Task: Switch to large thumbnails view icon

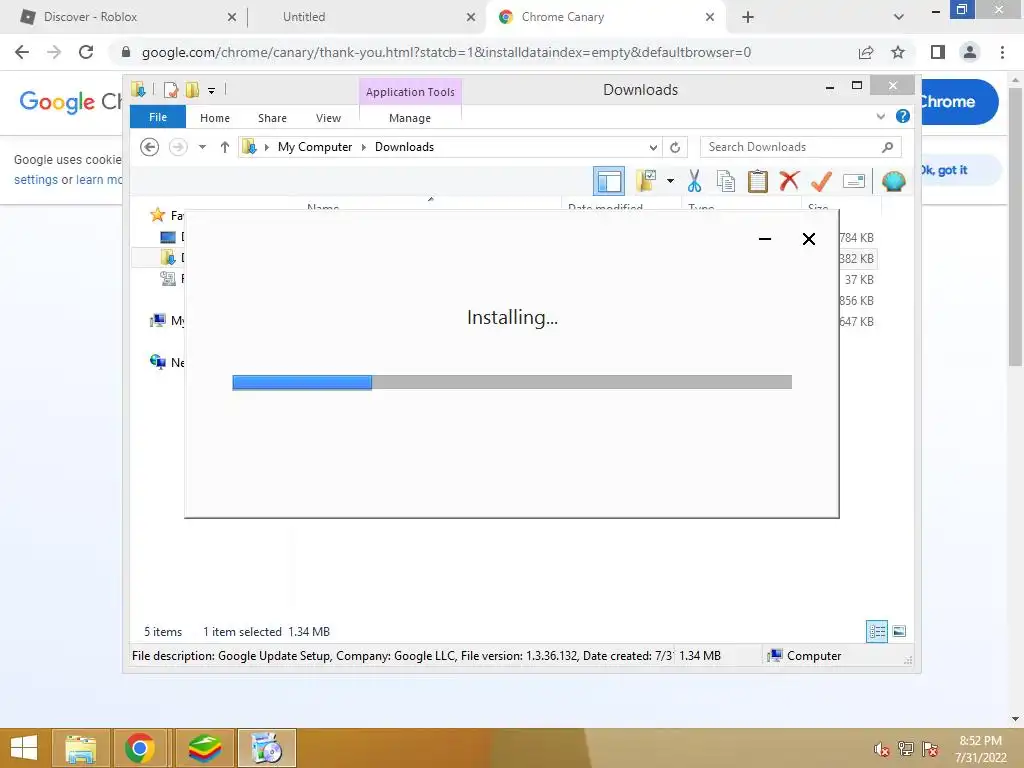Action: (x=899, y=631)
